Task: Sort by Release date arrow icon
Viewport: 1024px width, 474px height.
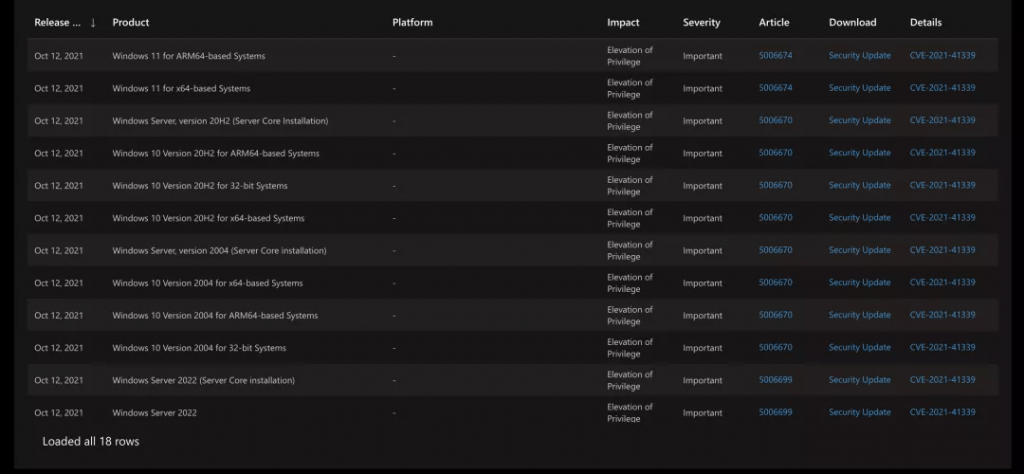Action: coord(93,22)
